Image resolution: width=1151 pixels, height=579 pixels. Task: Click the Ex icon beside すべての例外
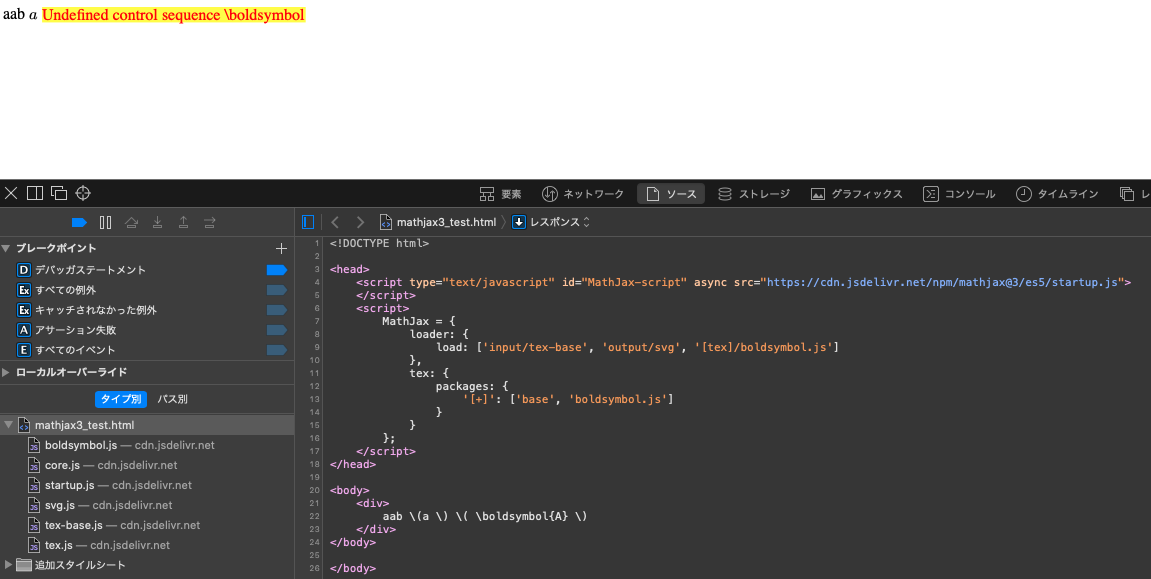[x=23, y=290]
